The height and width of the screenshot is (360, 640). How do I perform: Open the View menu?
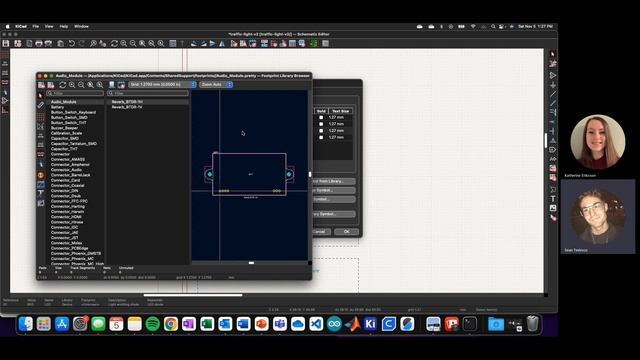coord(49,26)
